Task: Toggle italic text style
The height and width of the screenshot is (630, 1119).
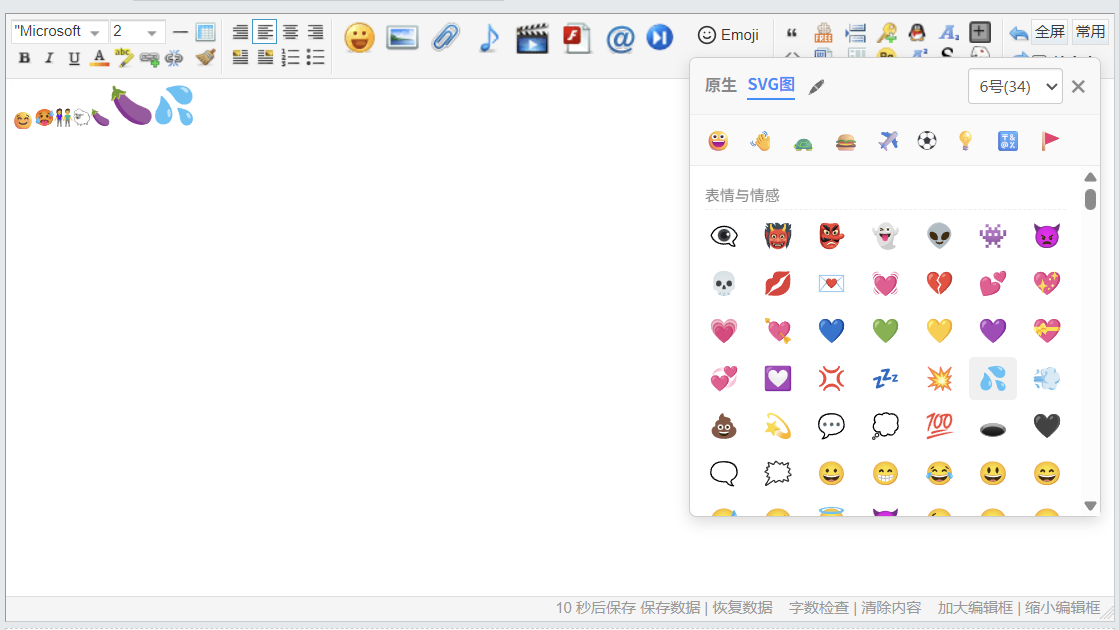Action: point(49,58)
